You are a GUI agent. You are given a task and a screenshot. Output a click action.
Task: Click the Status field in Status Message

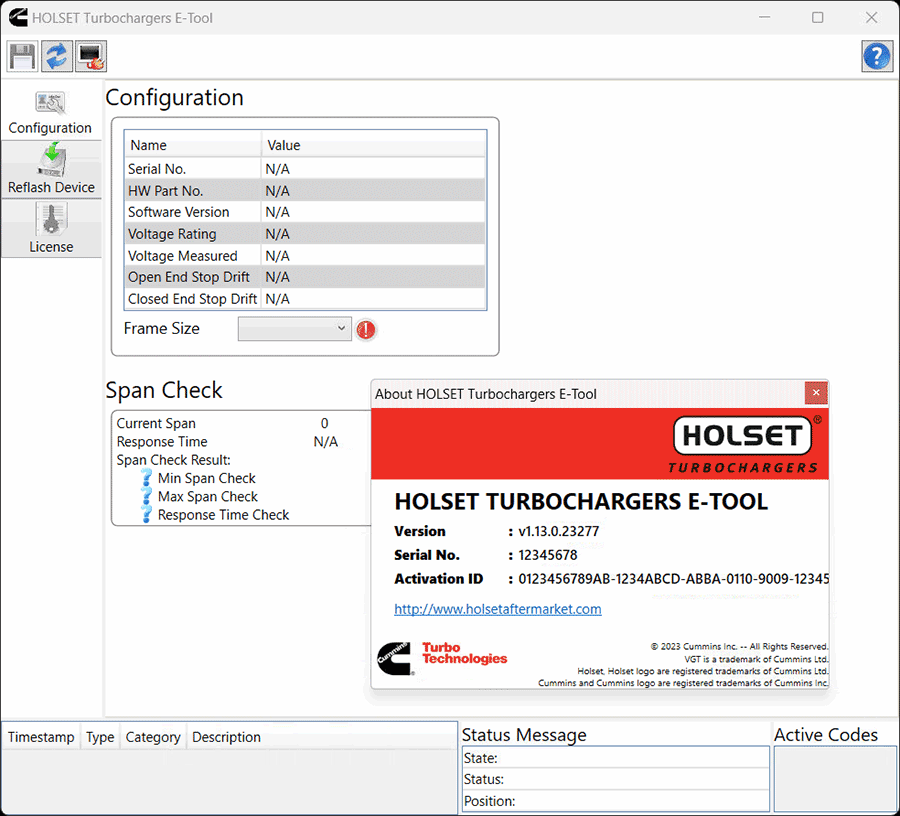tap(615, 779)
